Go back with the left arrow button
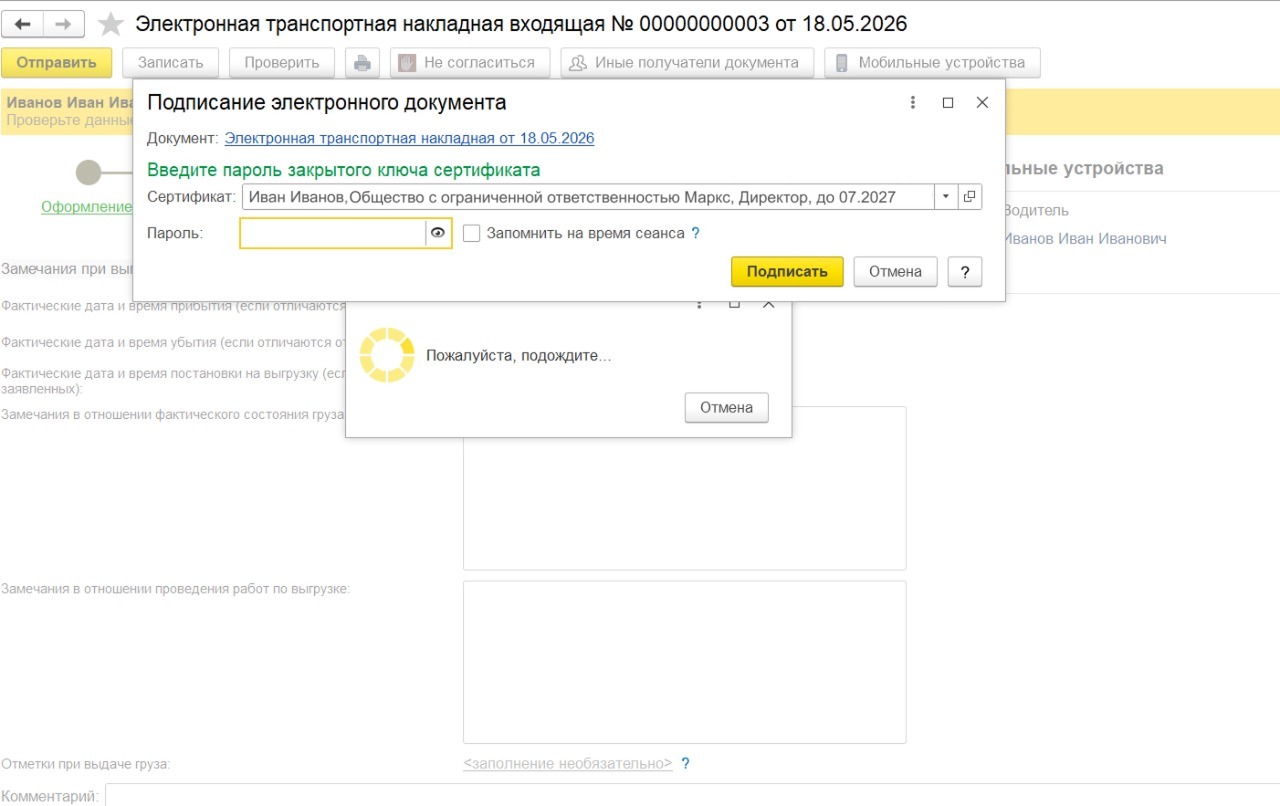 click(23, 24)
